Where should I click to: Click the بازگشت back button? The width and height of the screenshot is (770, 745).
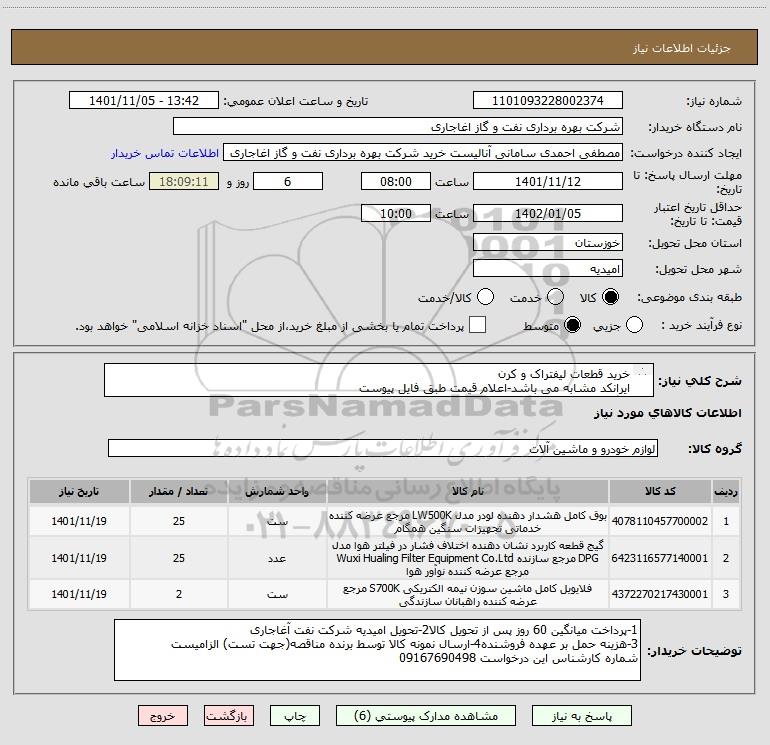tap(229, 716)
